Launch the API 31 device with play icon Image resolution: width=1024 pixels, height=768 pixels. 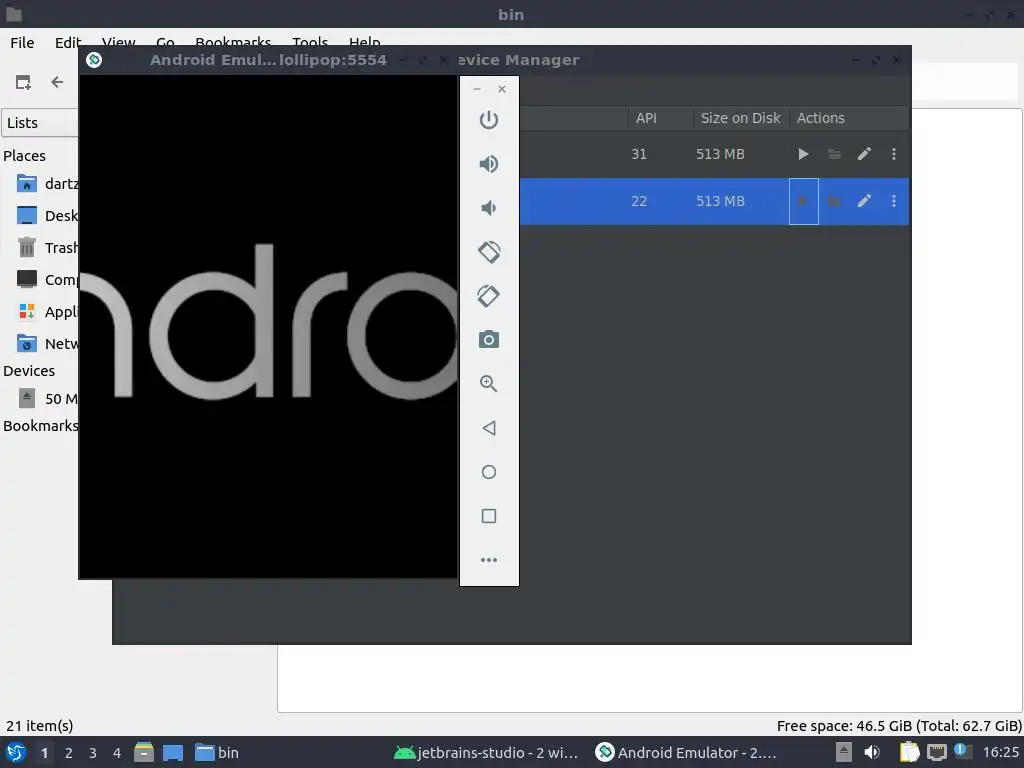(x=803, y=154)
